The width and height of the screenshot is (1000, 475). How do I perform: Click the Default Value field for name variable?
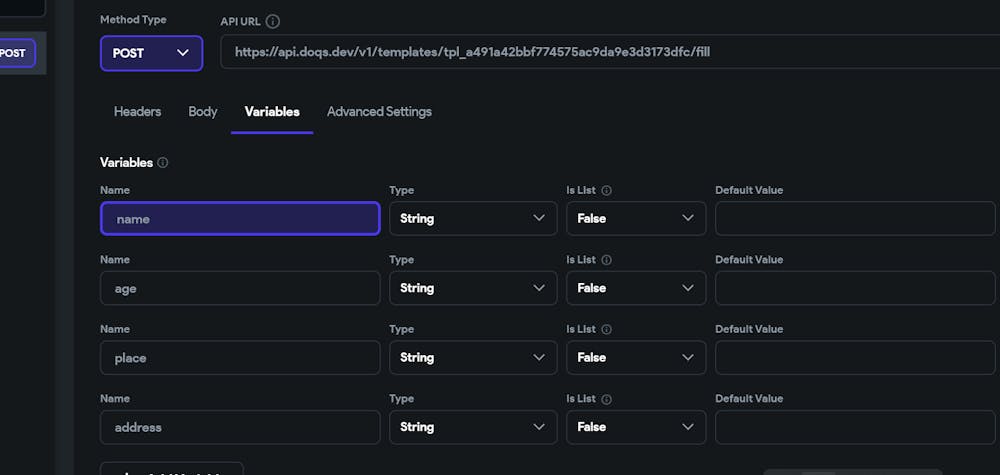[x=855, y=218]
